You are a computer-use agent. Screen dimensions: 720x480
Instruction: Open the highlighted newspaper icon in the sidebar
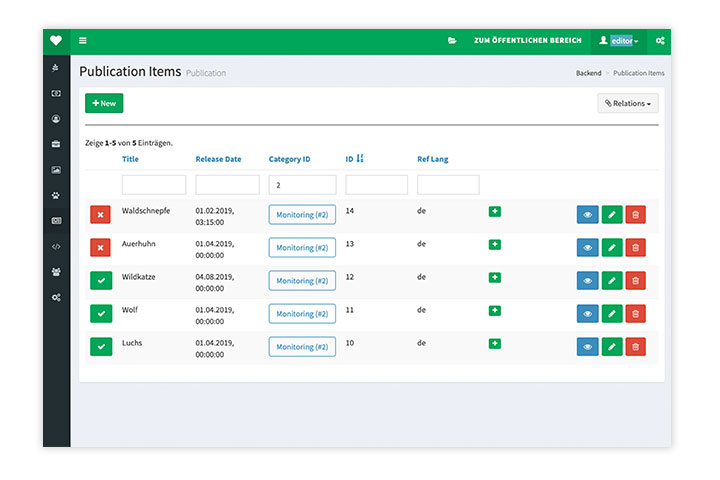(56, 221)
